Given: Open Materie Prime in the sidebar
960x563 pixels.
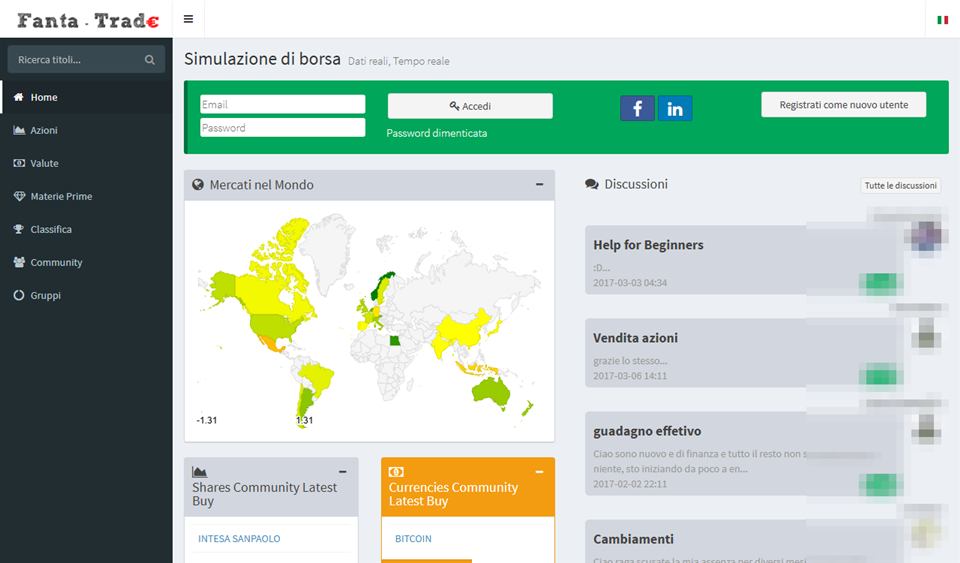Looking at the screenshot, I should tap(86, 196).
